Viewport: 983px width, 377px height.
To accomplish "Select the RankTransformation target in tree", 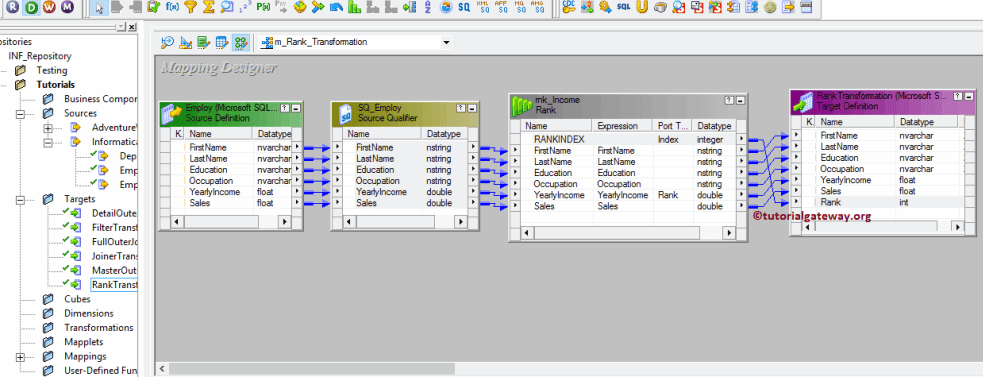I will click(114, 285).
